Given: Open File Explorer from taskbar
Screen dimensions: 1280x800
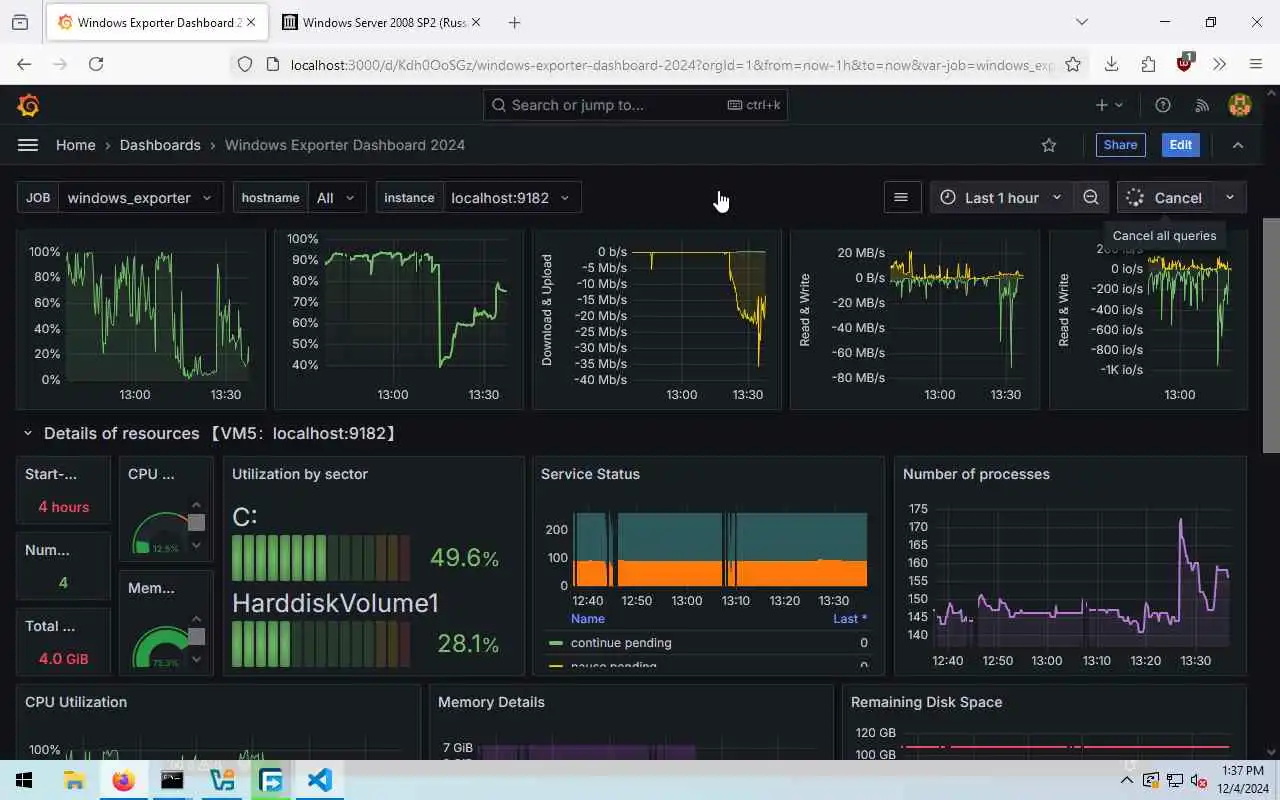Looking at the screenshot, I should pyautogui.click(x=74, y=780).
